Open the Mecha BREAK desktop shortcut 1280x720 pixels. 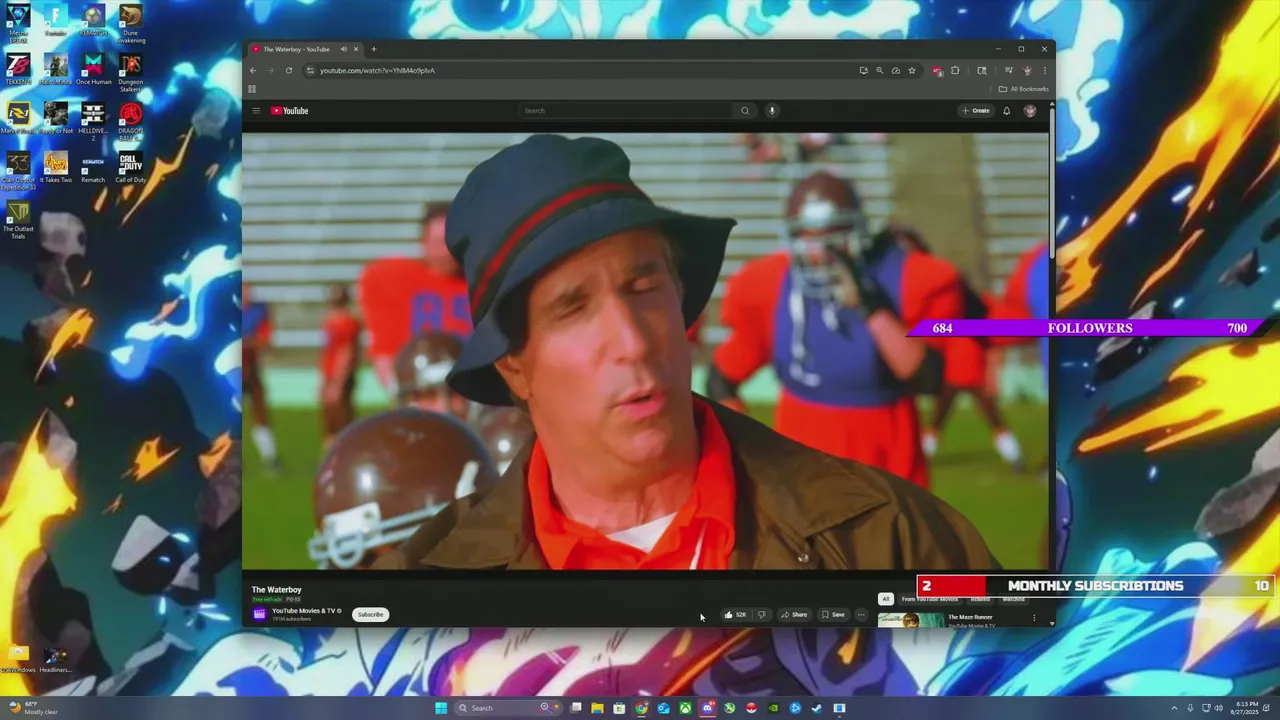tap(18, 22)
